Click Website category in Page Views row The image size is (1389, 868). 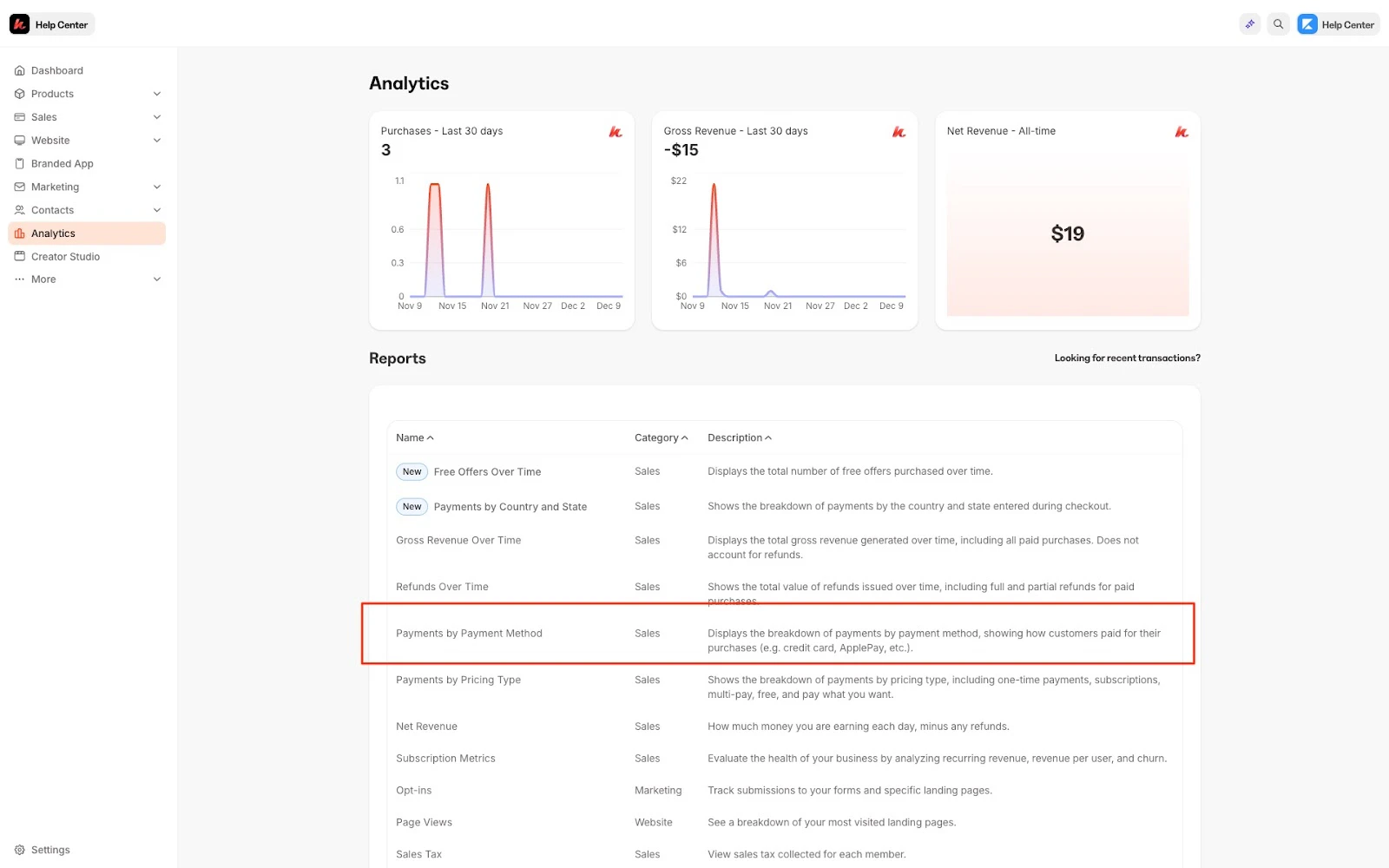[x=654, y=823]
